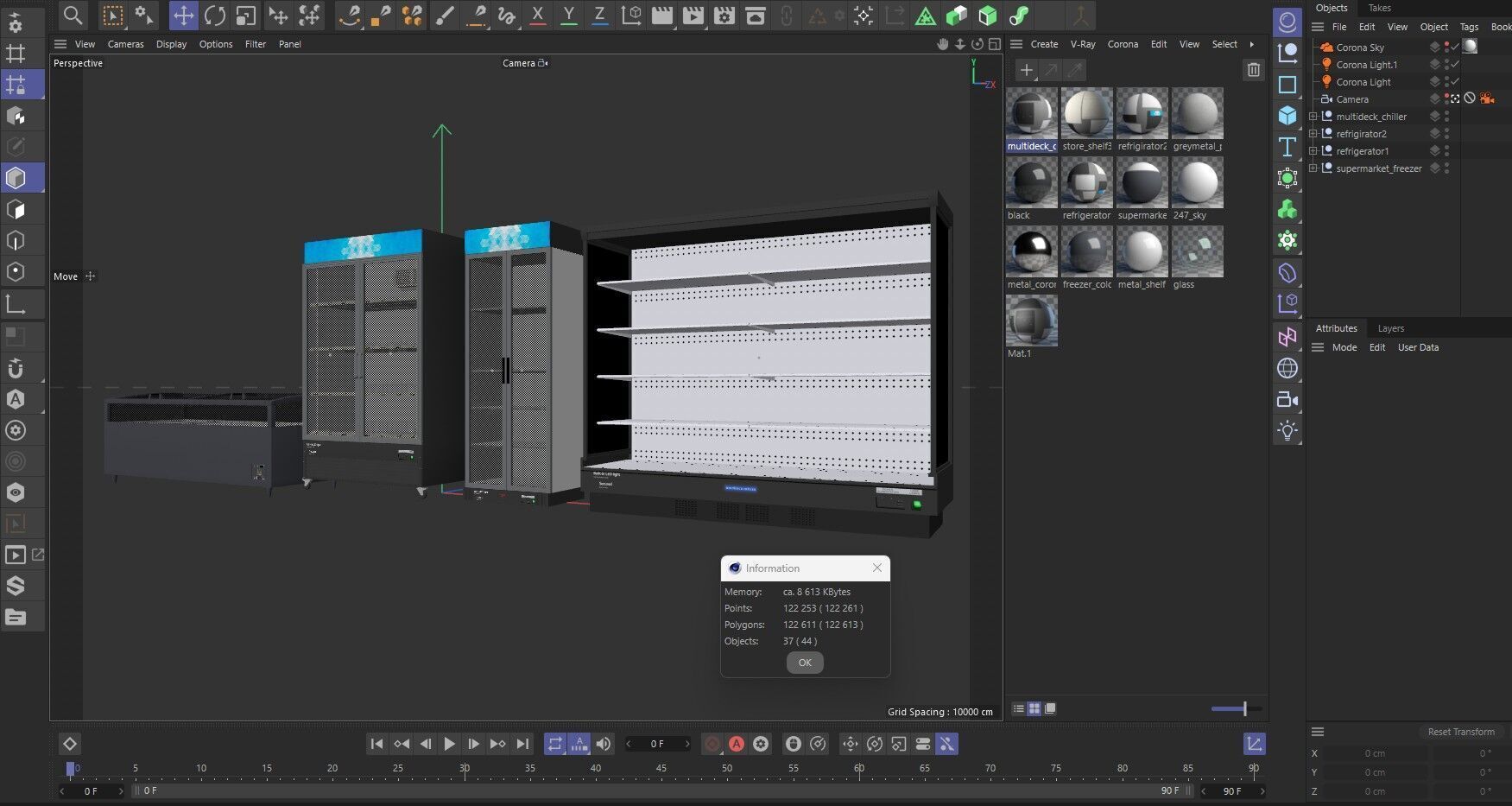Select the Move tool in top toolbar

[x=183, y=16]
